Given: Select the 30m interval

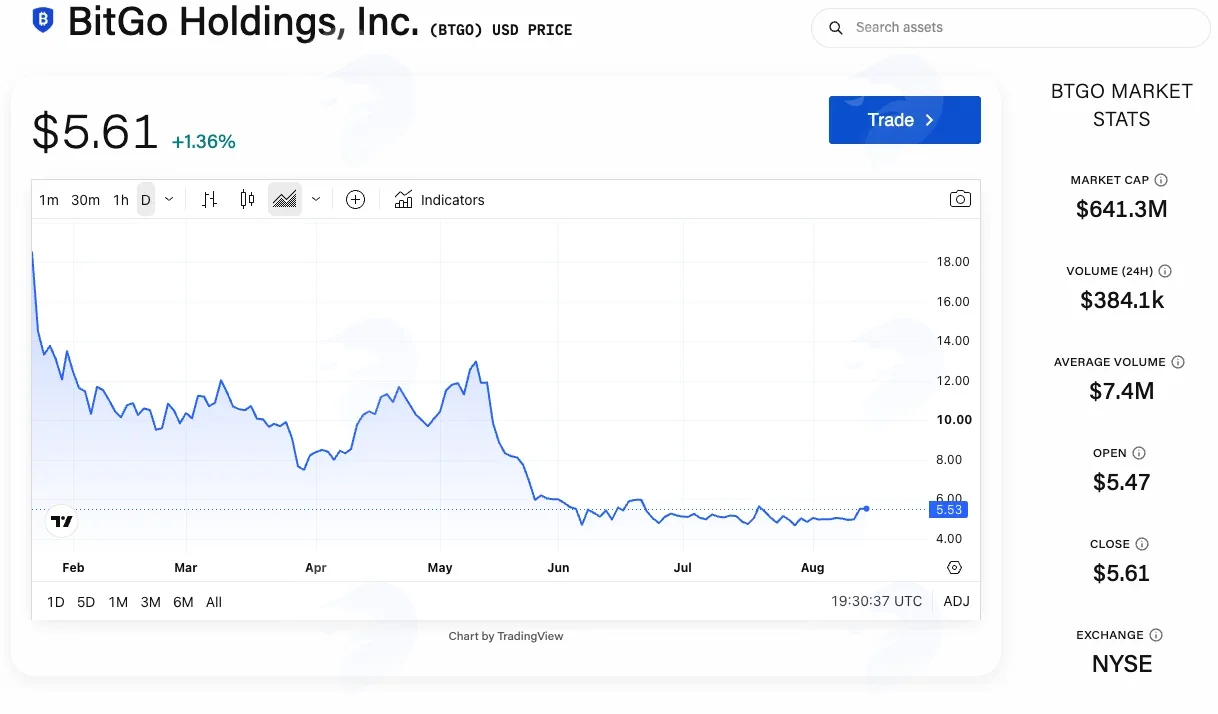Looking at the screenshot, I should coord(85,200).
